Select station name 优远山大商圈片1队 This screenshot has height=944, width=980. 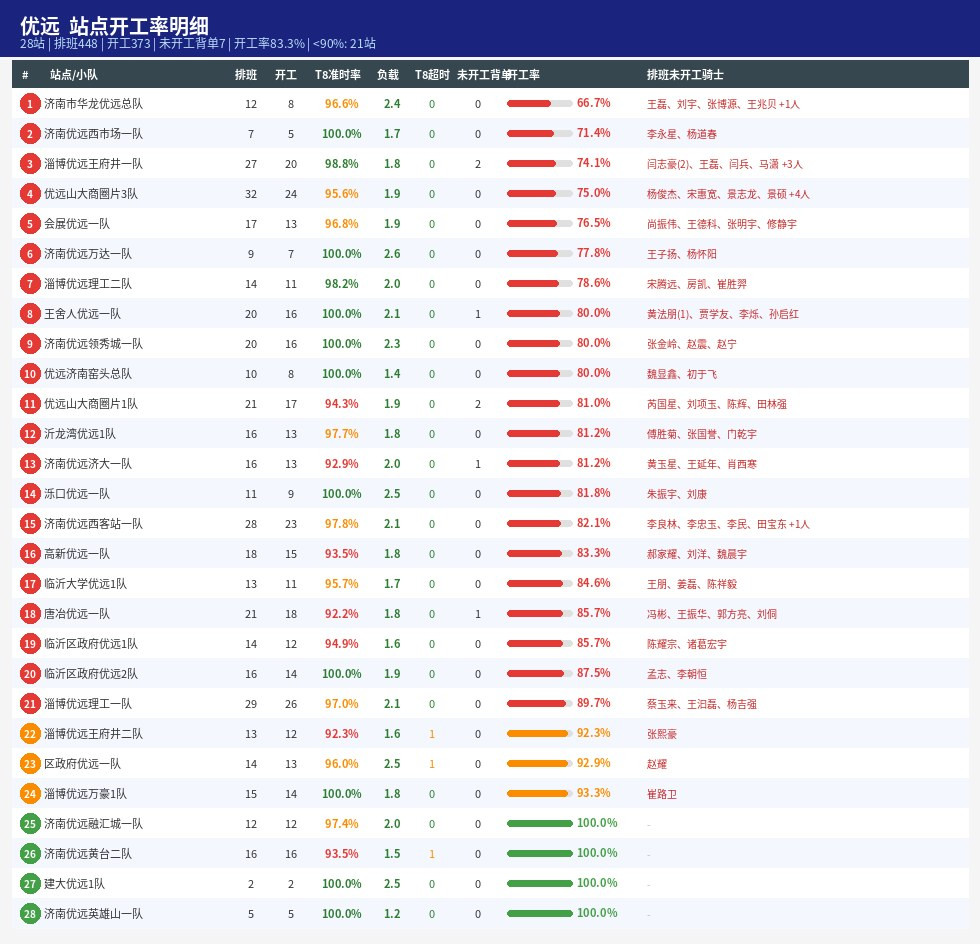91,404
